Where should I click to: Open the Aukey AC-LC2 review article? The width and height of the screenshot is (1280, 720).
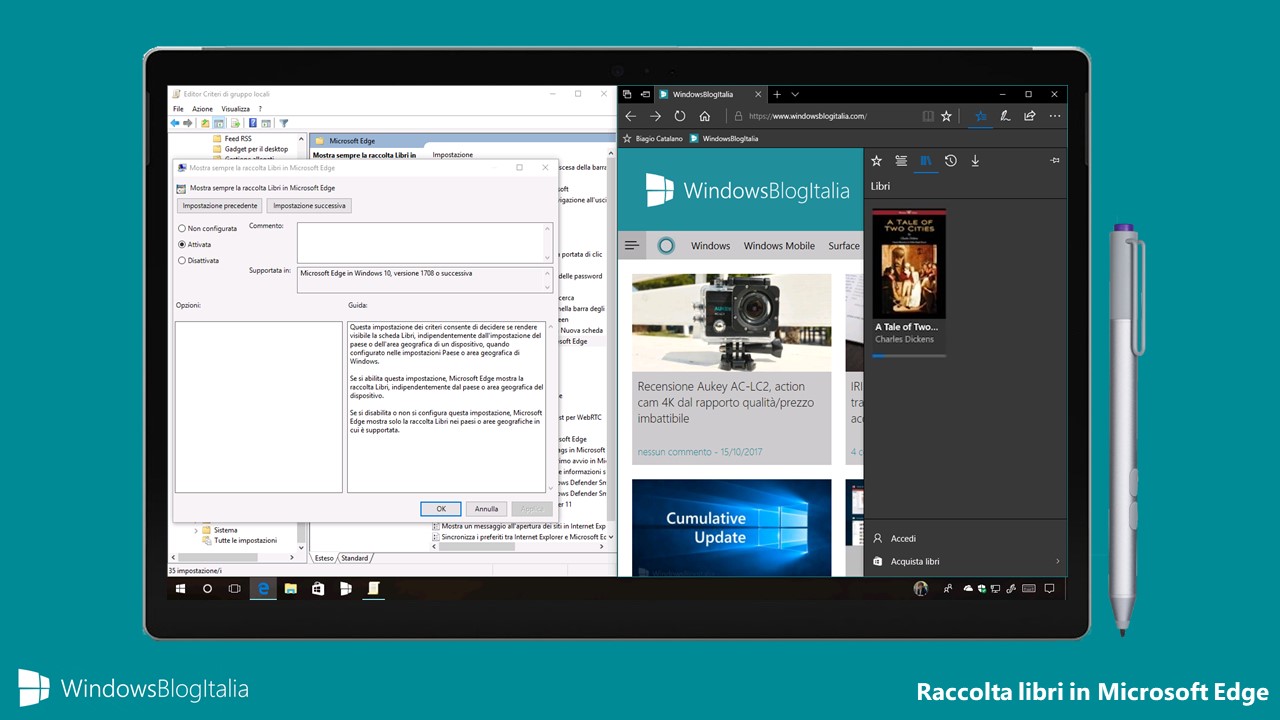tap(731, 368)
